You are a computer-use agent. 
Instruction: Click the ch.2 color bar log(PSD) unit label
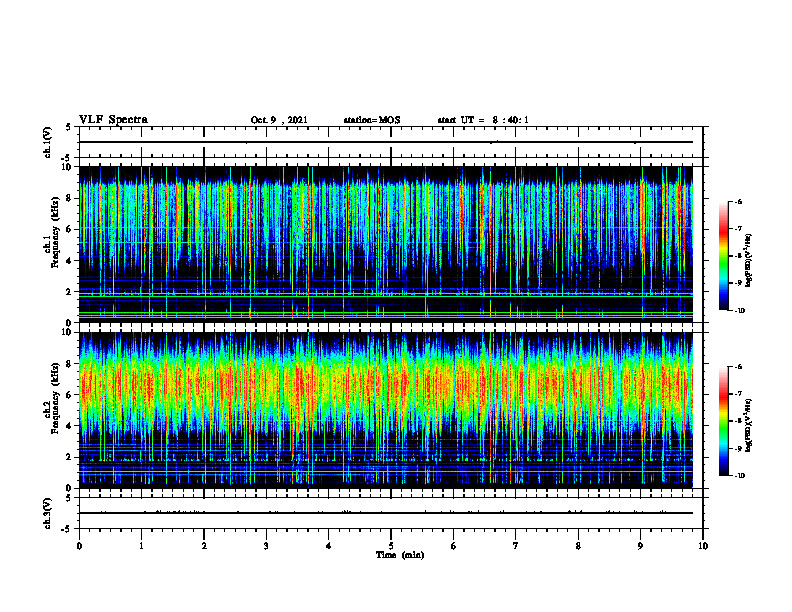pyautogui.click(x=749, y=425)
